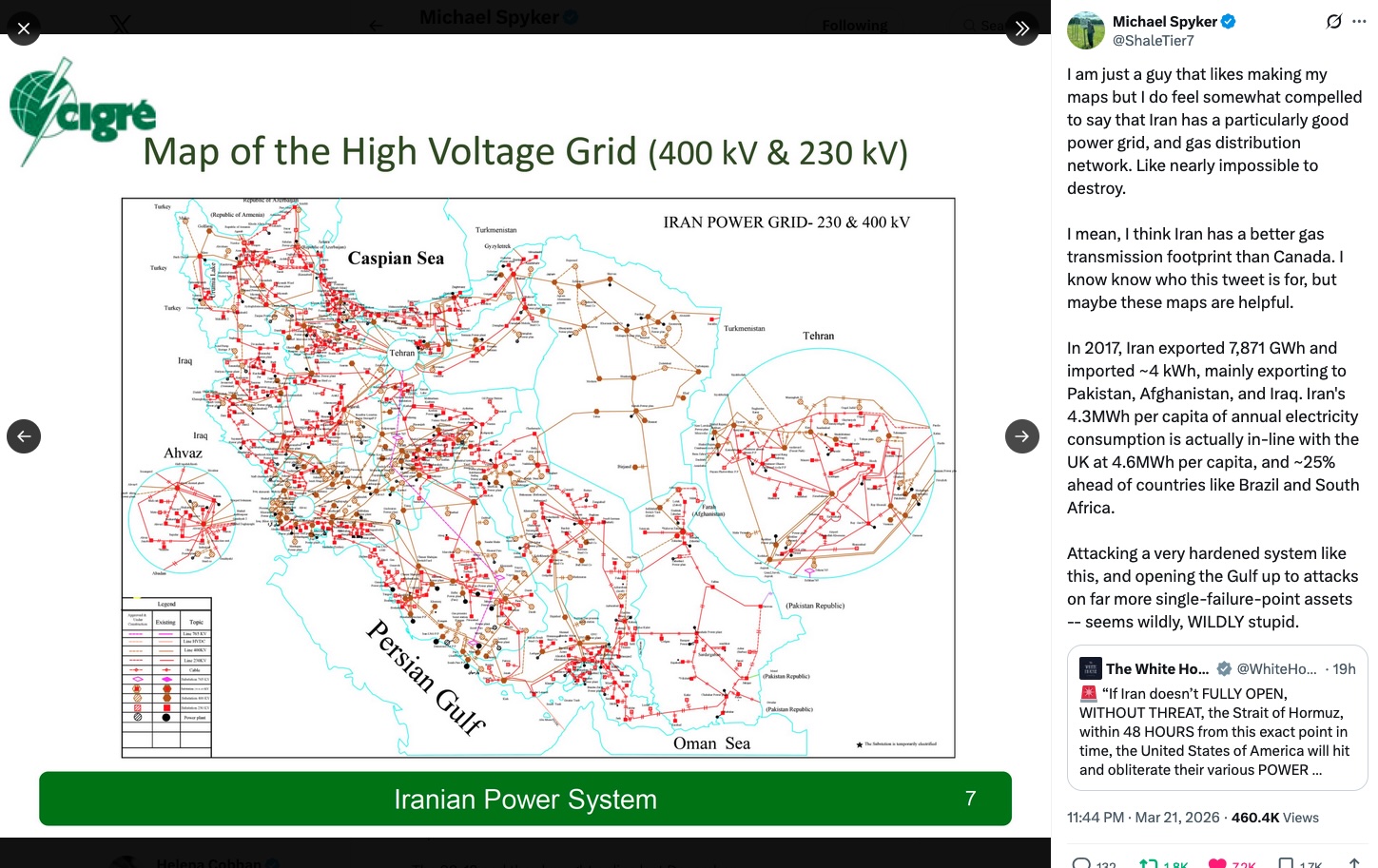Share the post with the upload arrow

pos(1354,863)
